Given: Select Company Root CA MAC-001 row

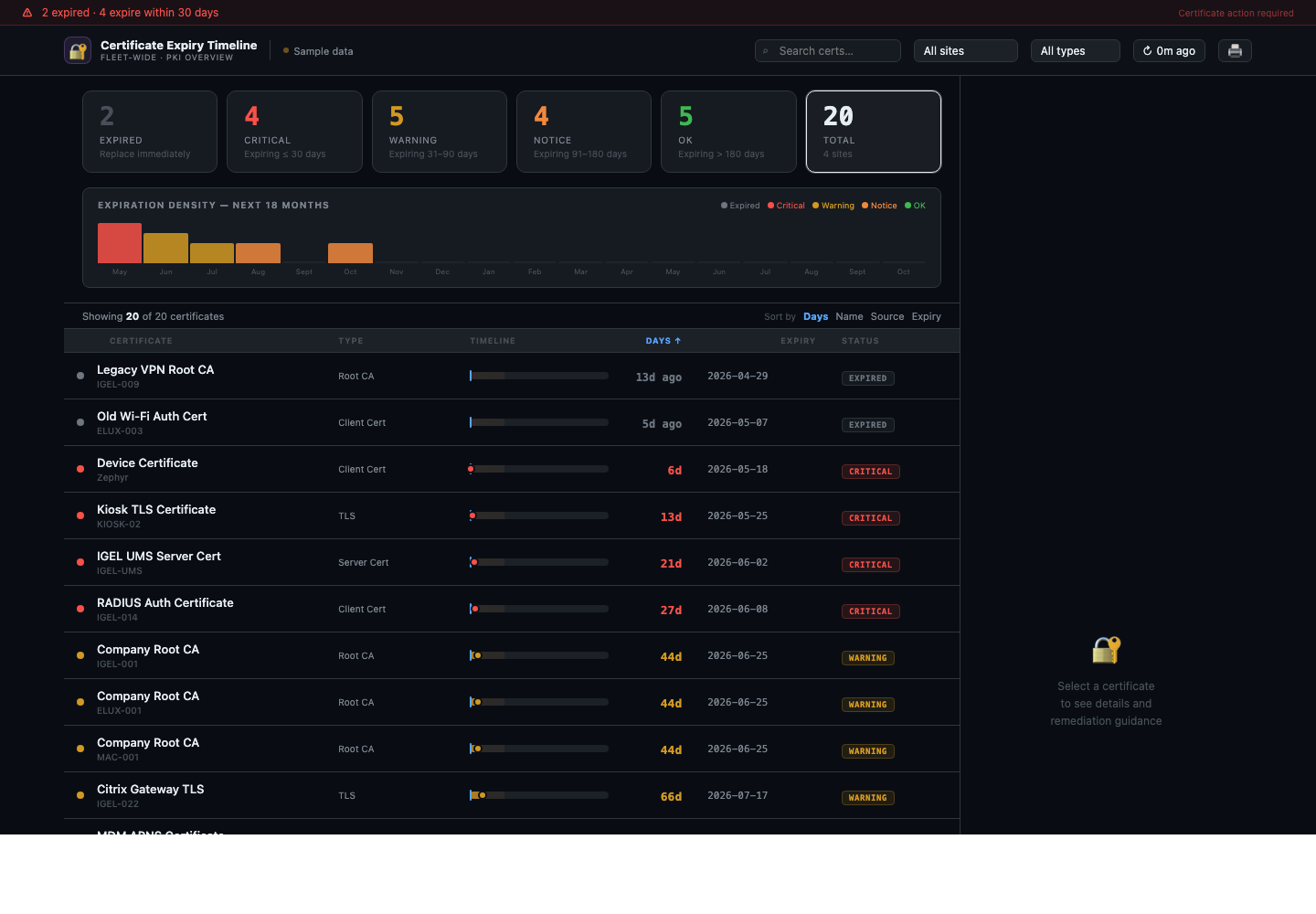Looking at the screenshot, I should click(512, 749).
